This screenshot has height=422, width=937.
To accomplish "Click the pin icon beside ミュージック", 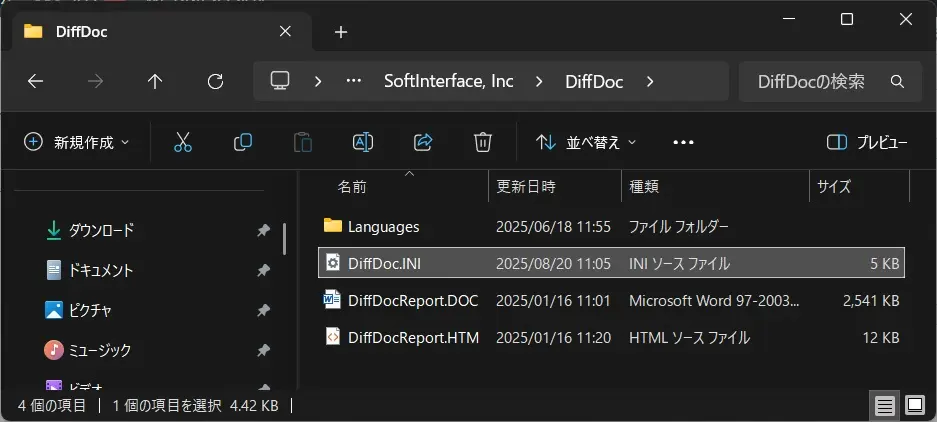I will coord(264,350).
